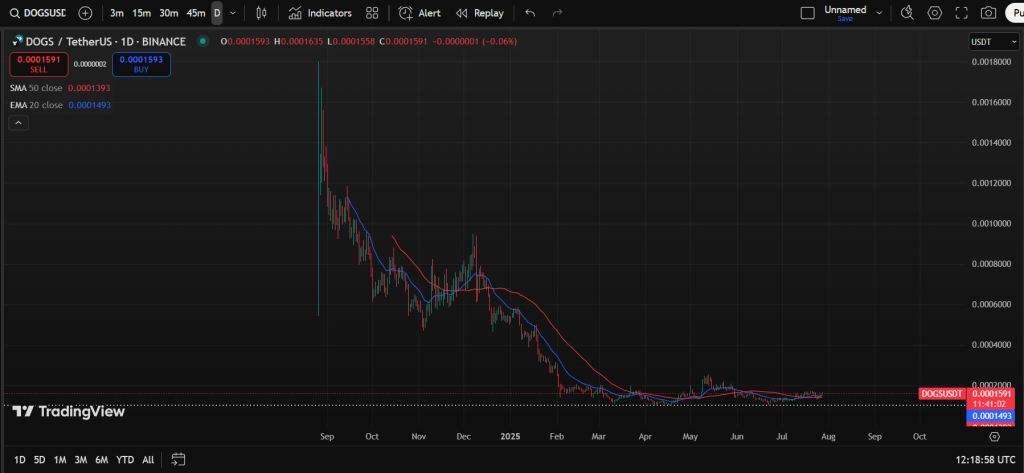Open chart settings hexagon icon
The height and width of the screenshot is (473, 1024).
(x=935, y=13)
